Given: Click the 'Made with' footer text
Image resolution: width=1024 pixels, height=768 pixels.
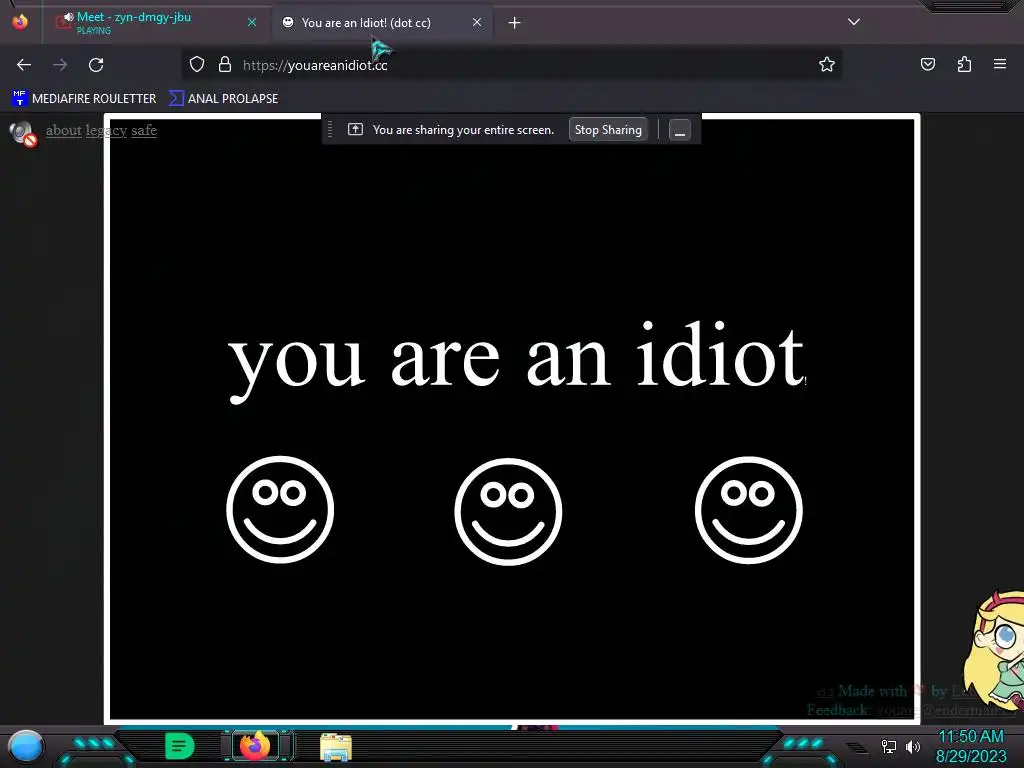Looking at the screenshot, I should coord(872,691).
